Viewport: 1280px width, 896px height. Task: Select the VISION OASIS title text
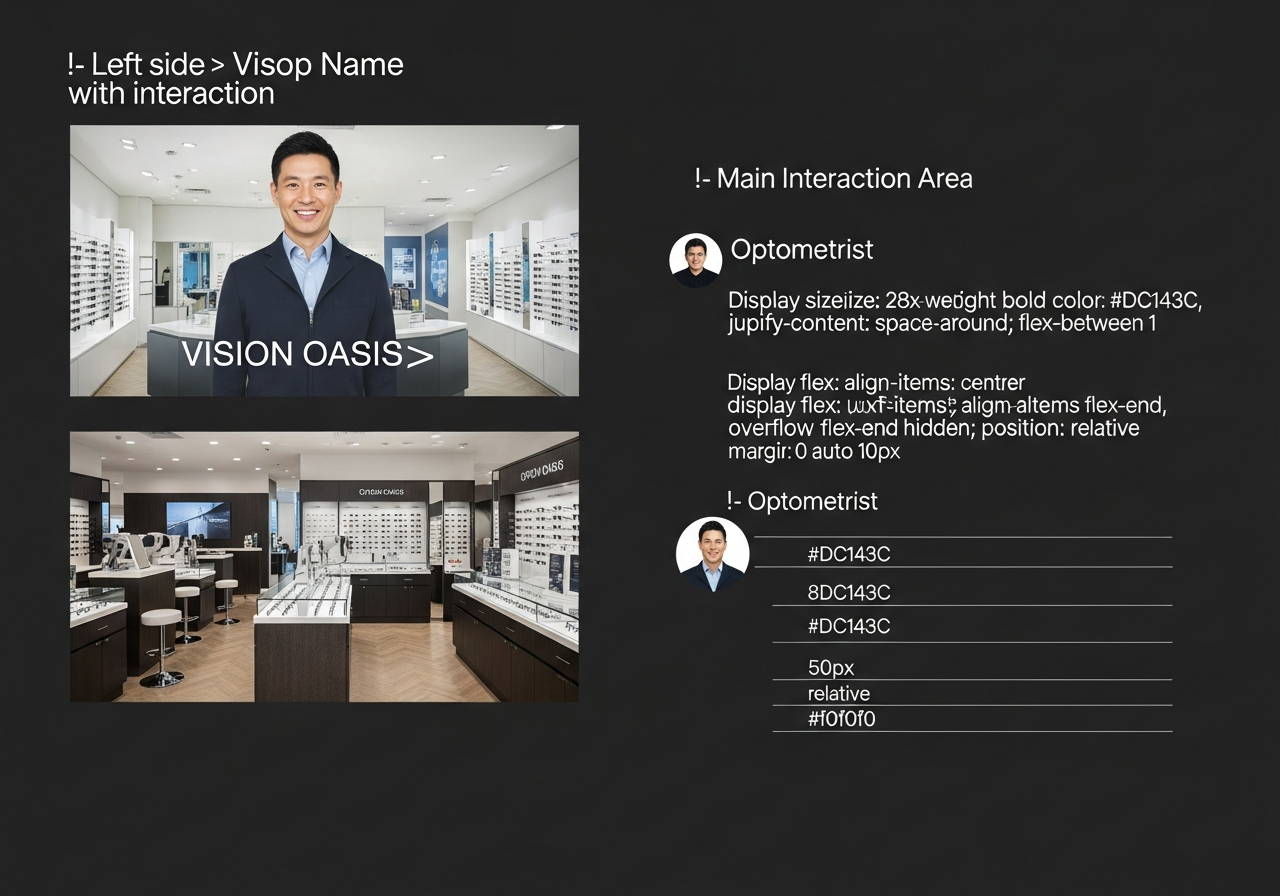[x=292, y=355]
